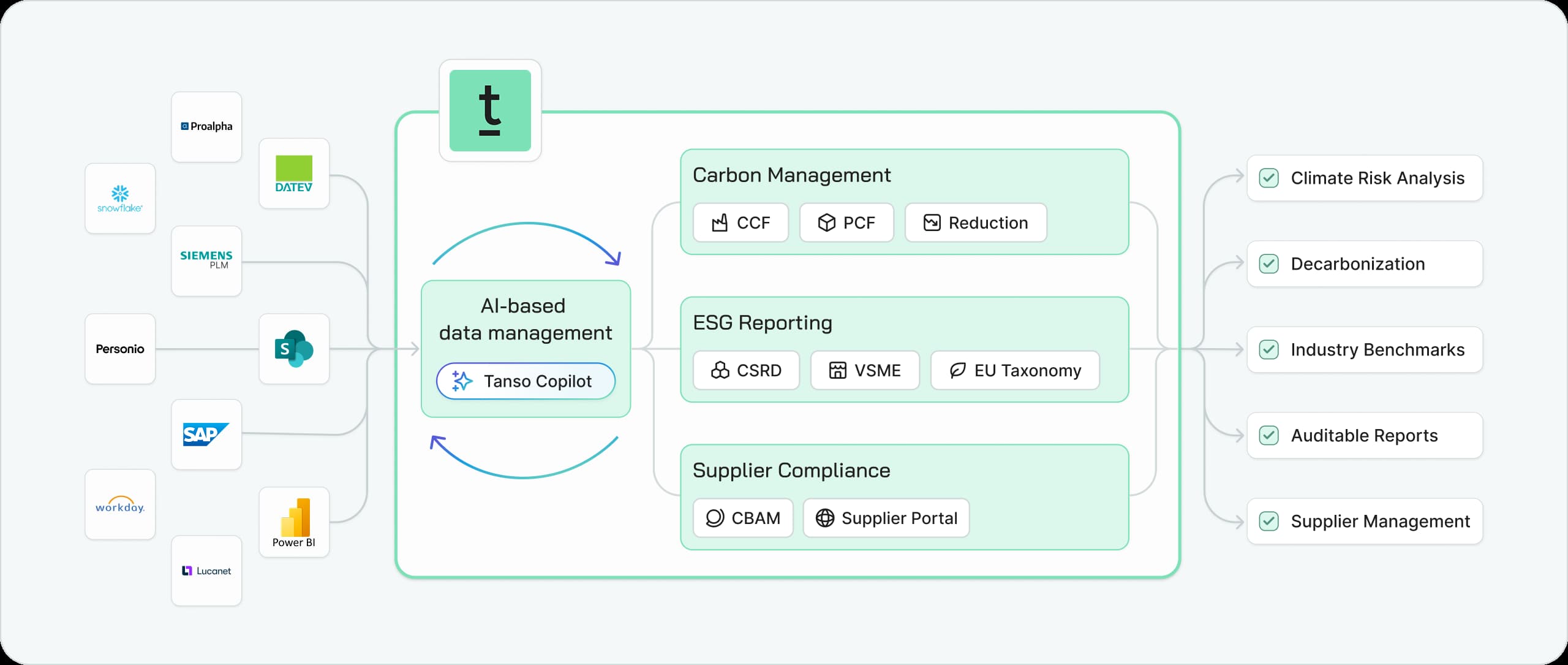This screenshot has width=1568, height=665.
Task: Open the CCF module chip
Action: click(741, 223)
